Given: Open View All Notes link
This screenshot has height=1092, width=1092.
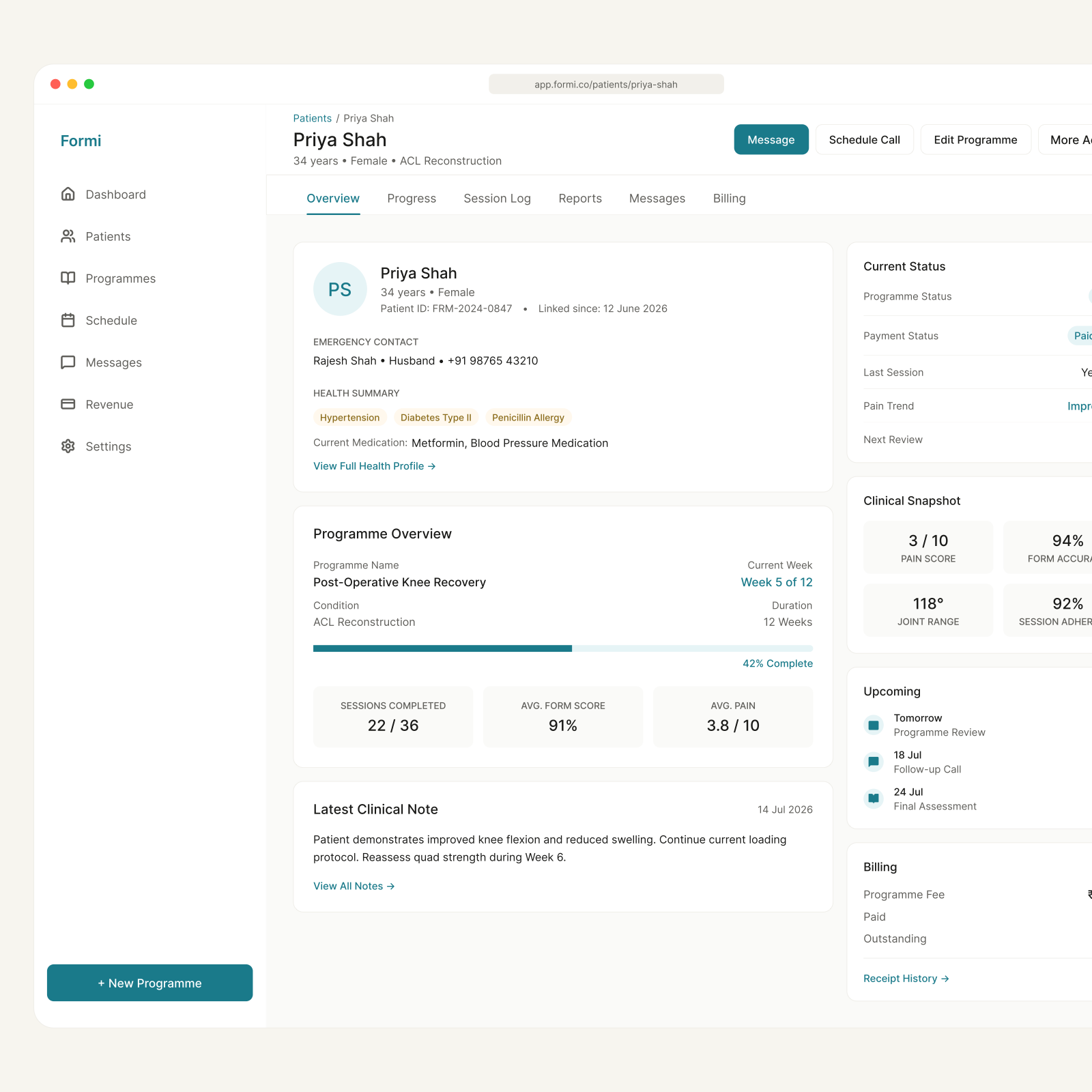Looking at the screenshot, I should tap(354, 886).
